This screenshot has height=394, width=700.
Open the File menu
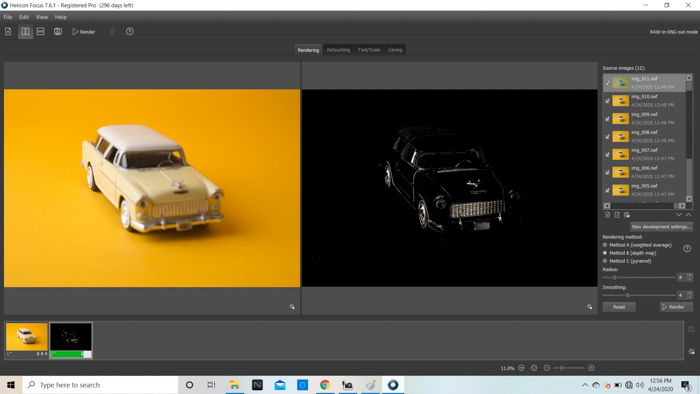click(8, 17)
